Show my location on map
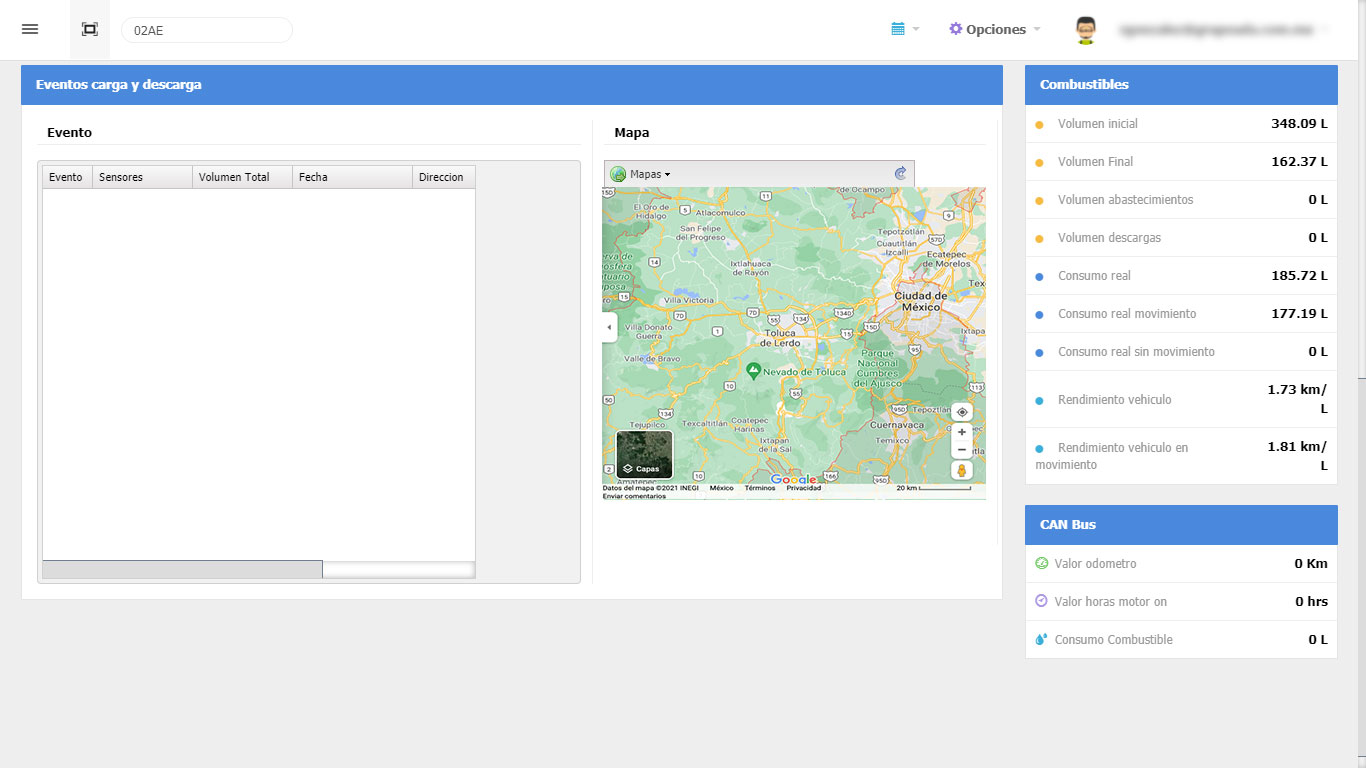Viewport: 1366px width, 768px height. [x=962, y=412]
